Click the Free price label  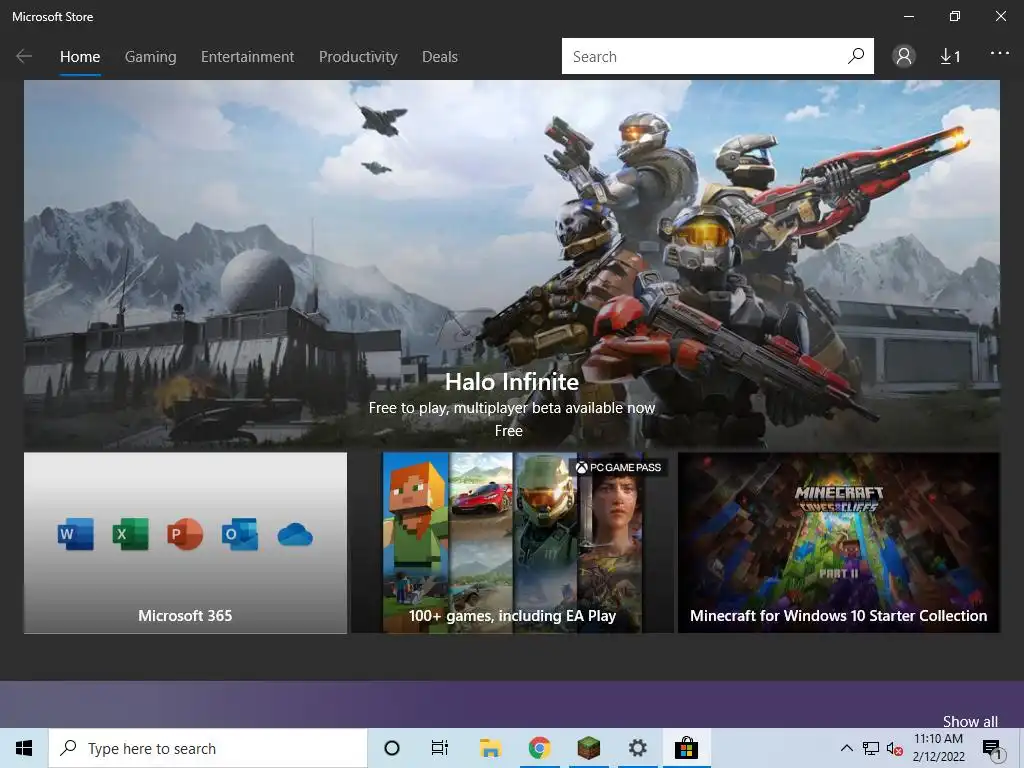click(x=508, y=431)
